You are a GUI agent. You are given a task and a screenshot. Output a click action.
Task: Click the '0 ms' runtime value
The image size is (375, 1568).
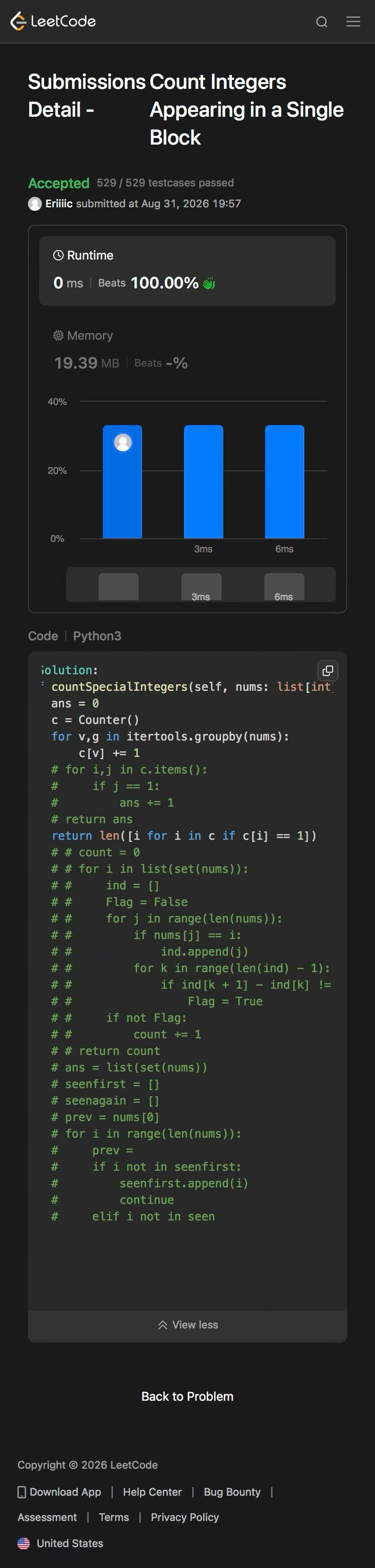tap(68, 283)
